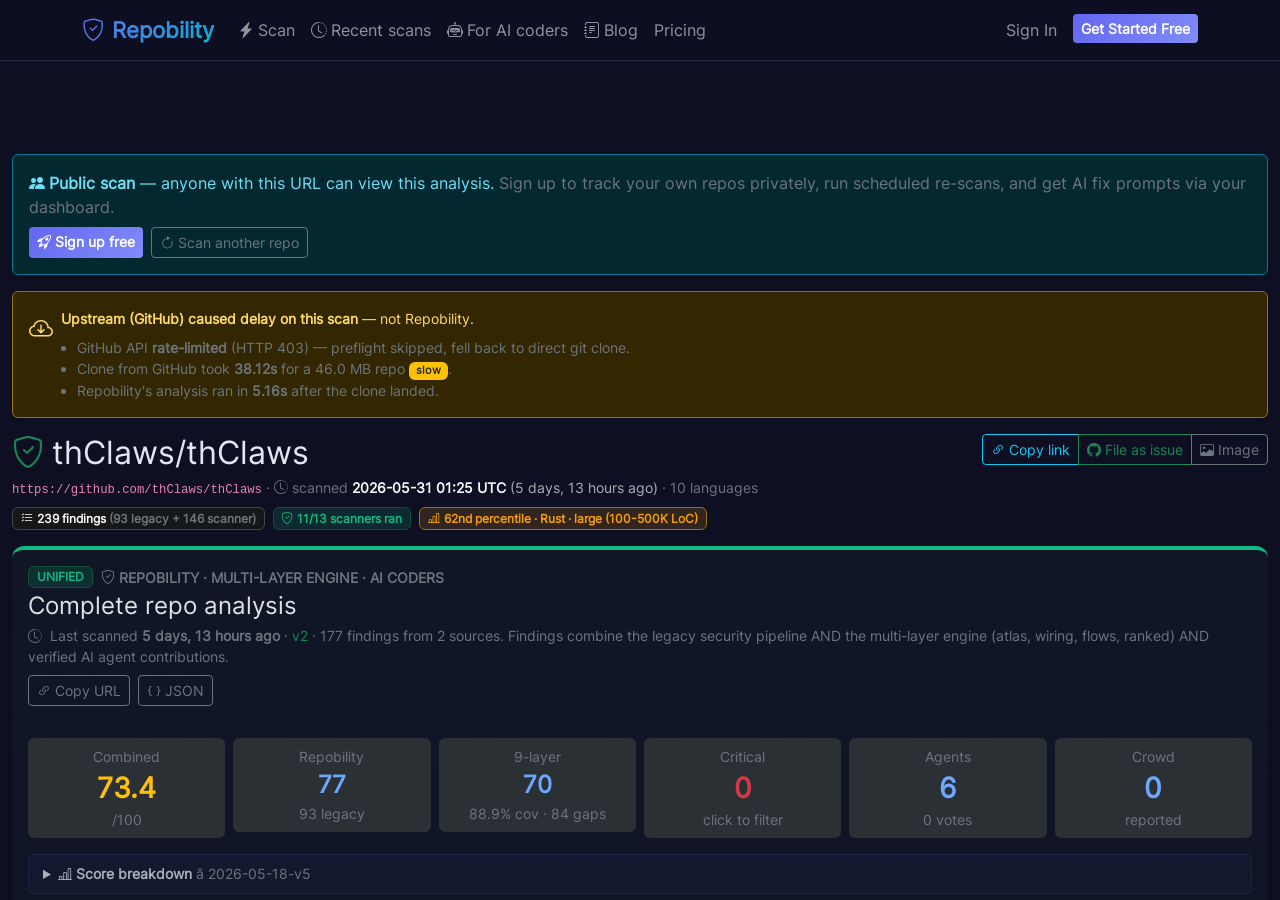This screenshot has width=1280, height=900.
Task: Click the 10 languages text
Action: pos(714,488)
